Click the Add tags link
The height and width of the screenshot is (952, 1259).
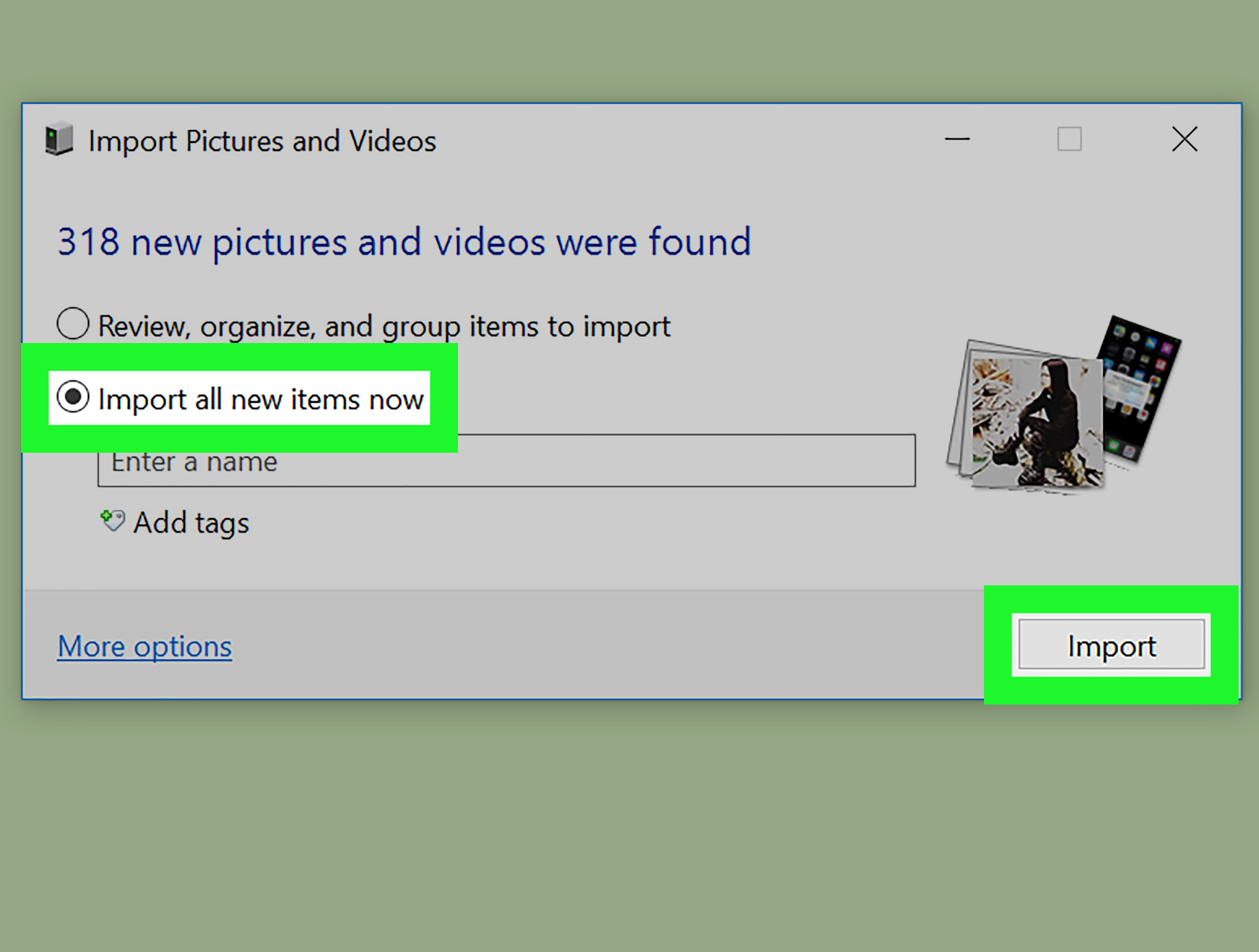click(x=191, y=522)
